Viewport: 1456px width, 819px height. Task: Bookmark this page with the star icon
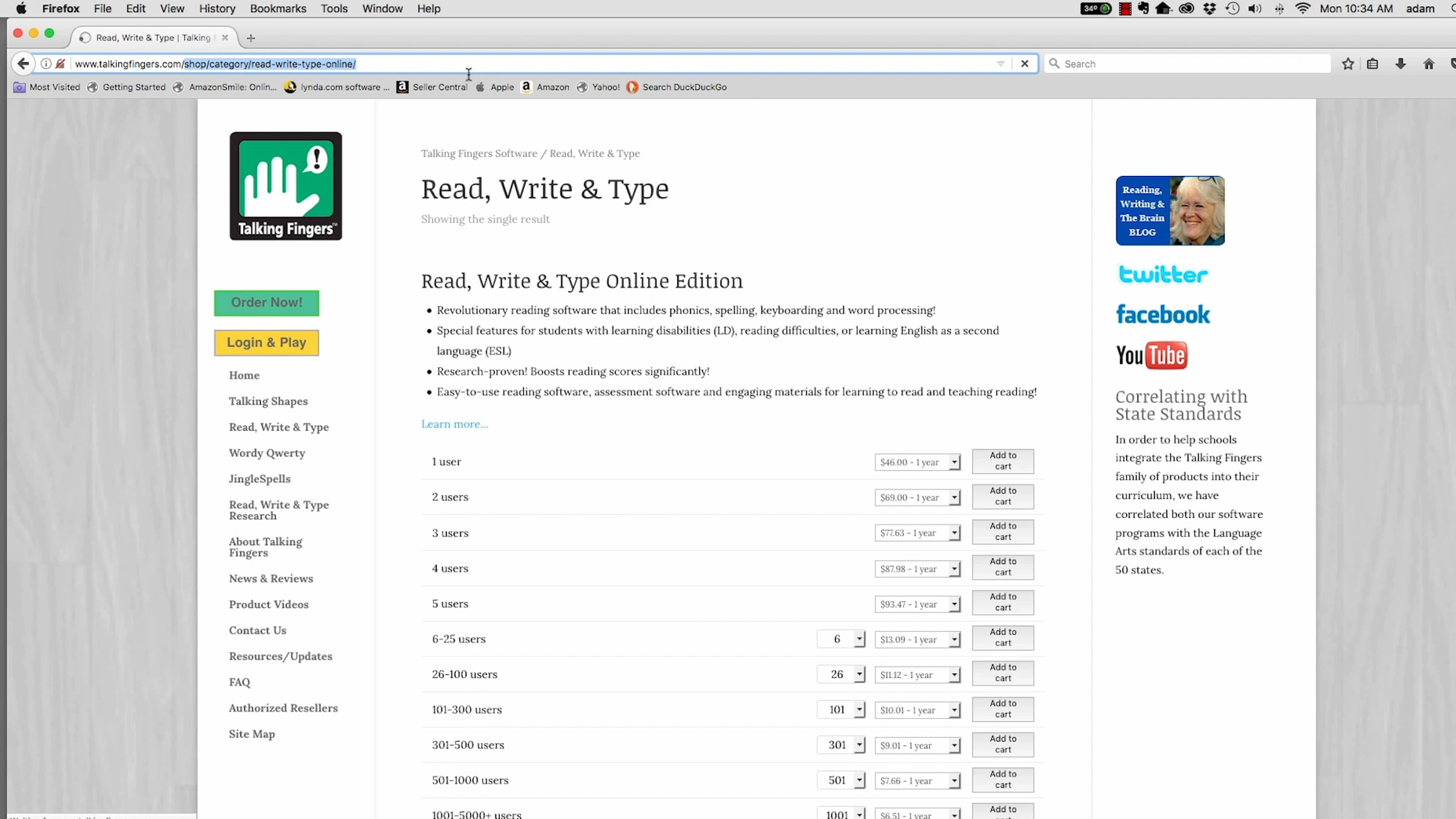pyautogui.click(x=1348, y=64)
